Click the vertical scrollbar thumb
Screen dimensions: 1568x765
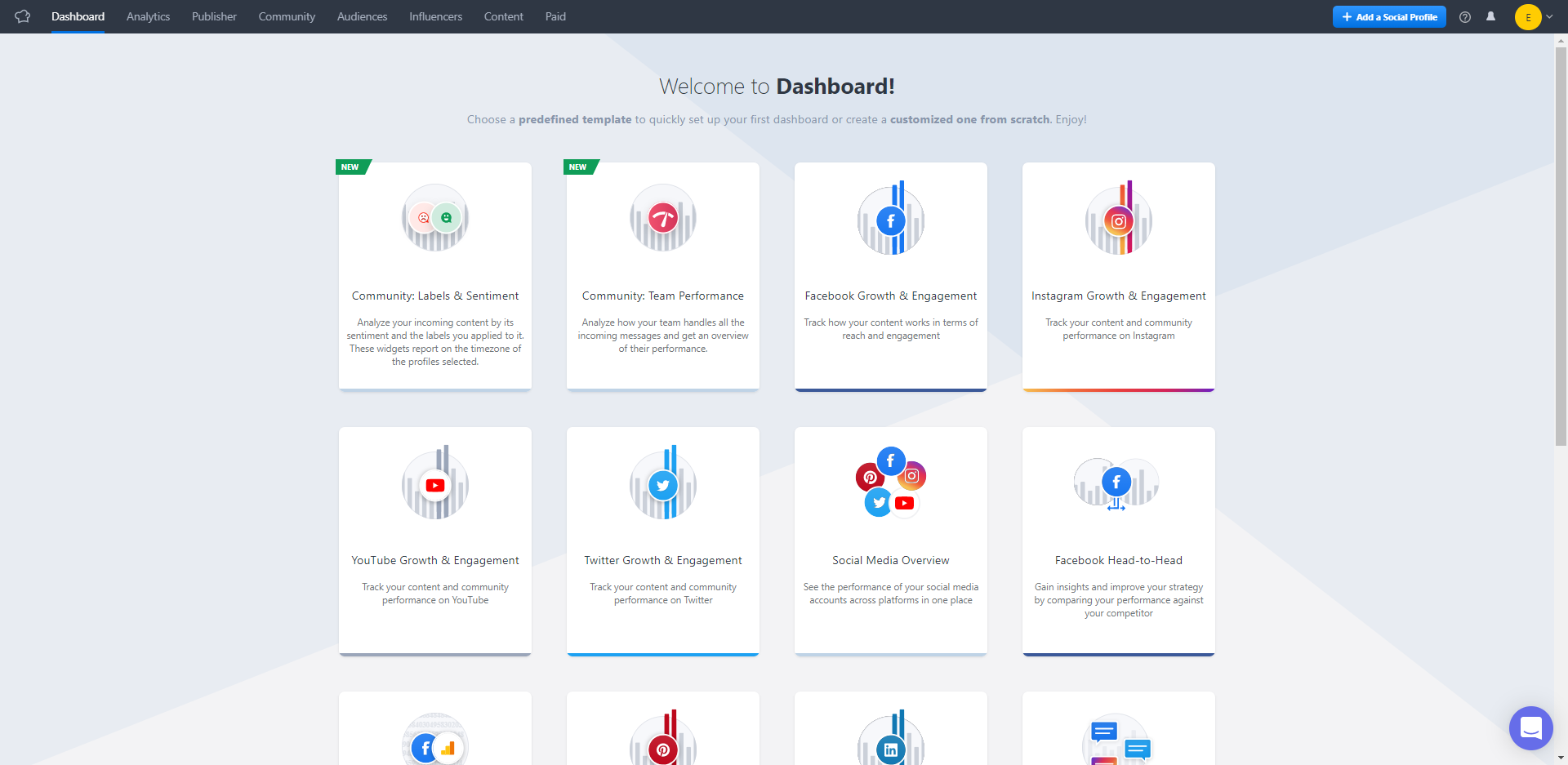1561,245
